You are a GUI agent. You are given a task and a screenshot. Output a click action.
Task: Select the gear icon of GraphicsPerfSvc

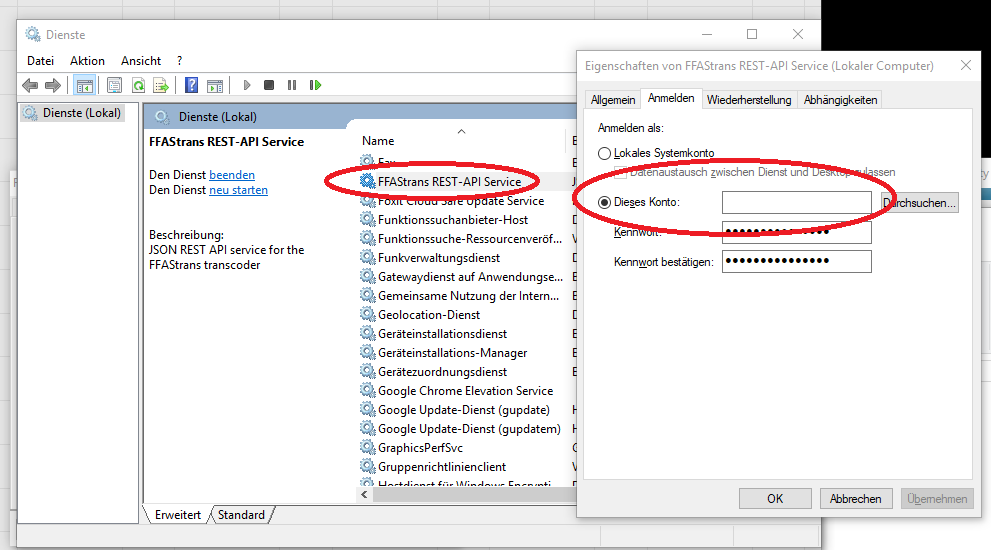[367, 448]
